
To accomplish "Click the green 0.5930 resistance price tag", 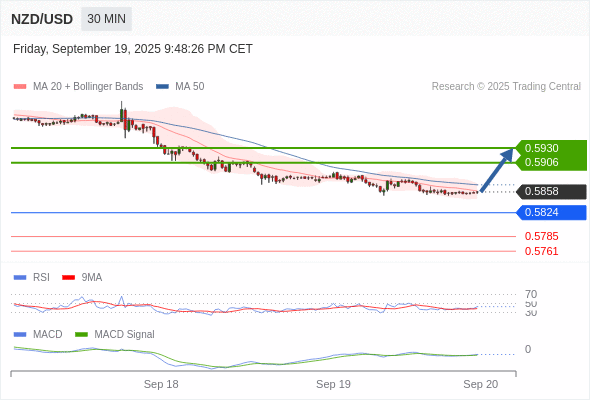I will coord(551,148).
